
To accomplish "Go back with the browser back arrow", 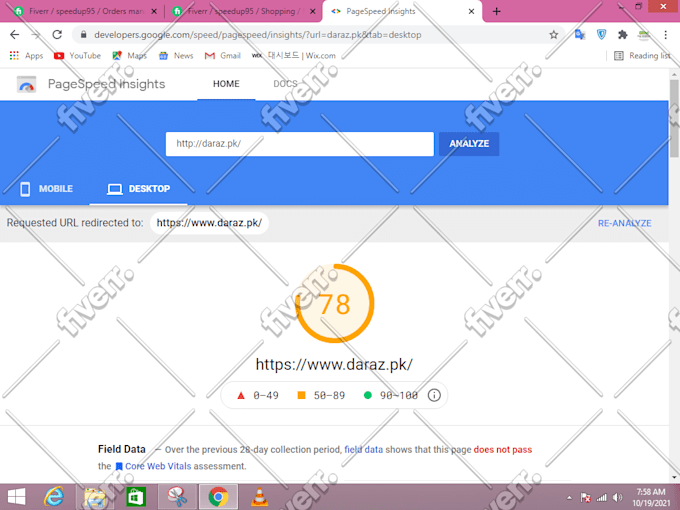I will point(14,35).
